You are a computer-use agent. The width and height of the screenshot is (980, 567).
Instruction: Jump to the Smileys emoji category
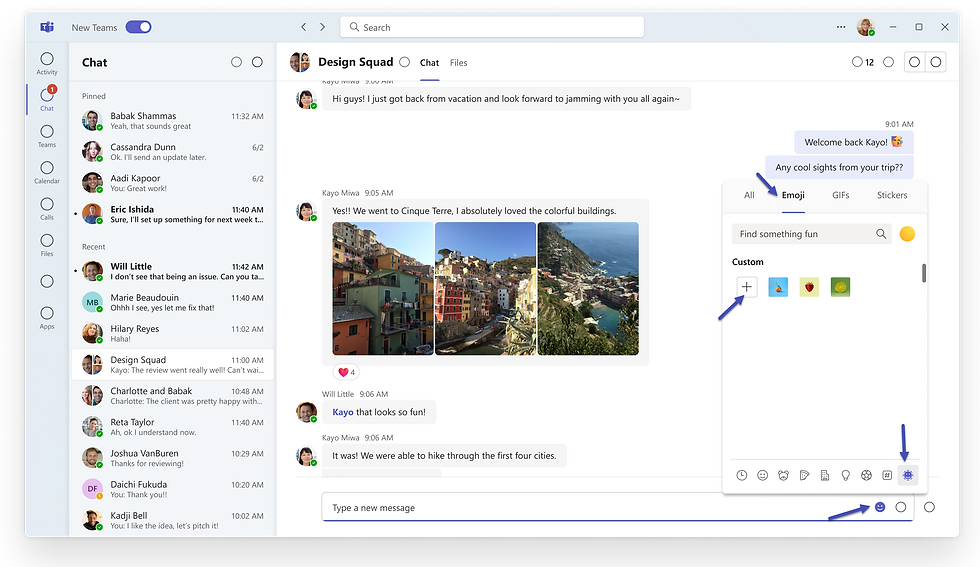pos(762,475)
